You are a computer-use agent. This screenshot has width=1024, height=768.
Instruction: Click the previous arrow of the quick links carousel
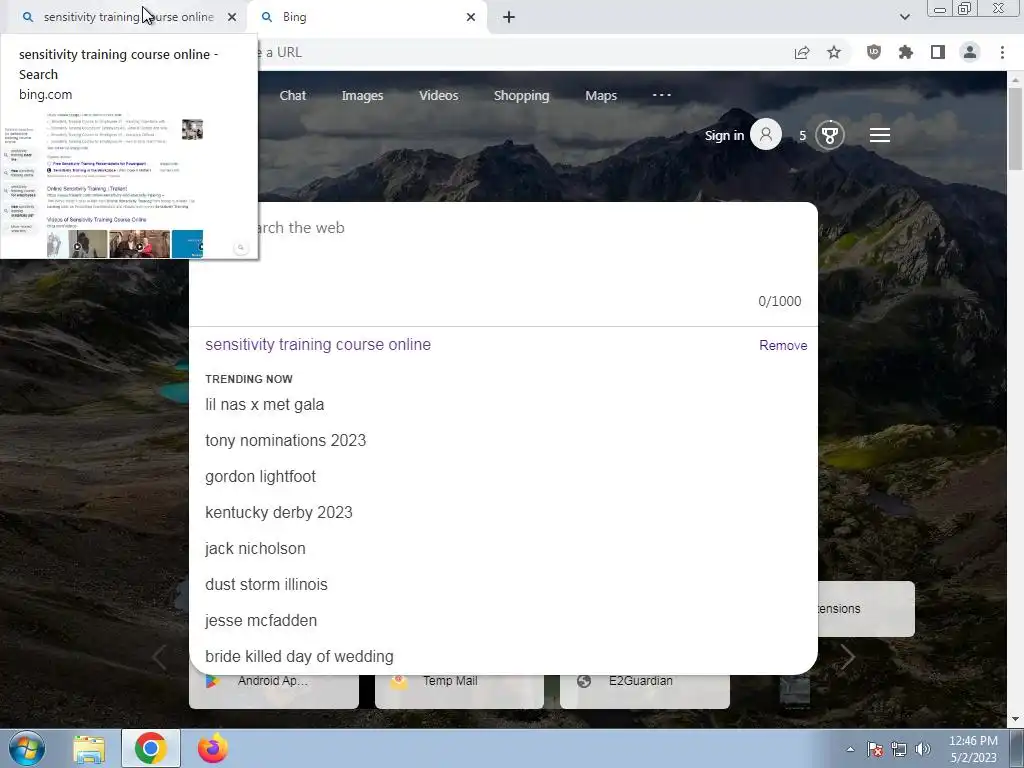159,657
